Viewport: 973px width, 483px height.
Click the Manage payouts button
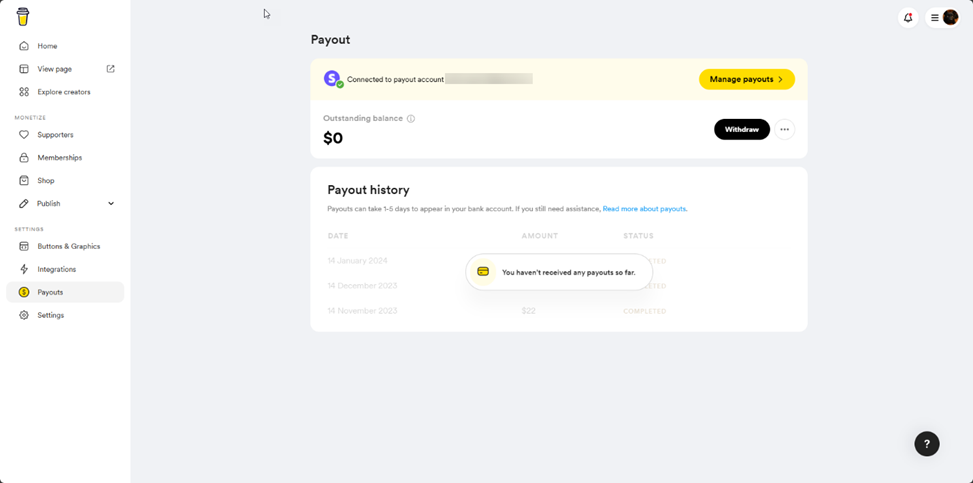pos(746,79)
